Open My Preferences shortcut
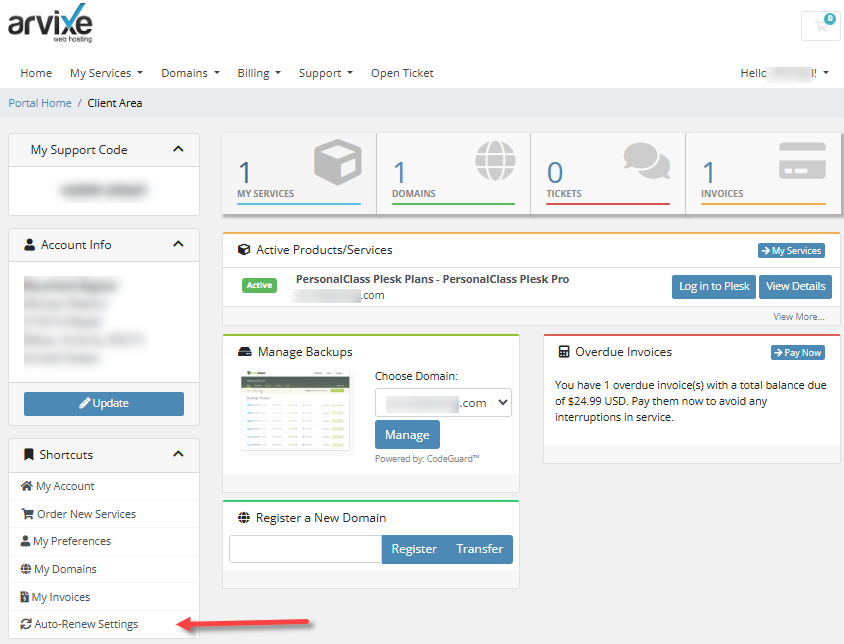This screenshot has height=644, width=844. point(104,541)
